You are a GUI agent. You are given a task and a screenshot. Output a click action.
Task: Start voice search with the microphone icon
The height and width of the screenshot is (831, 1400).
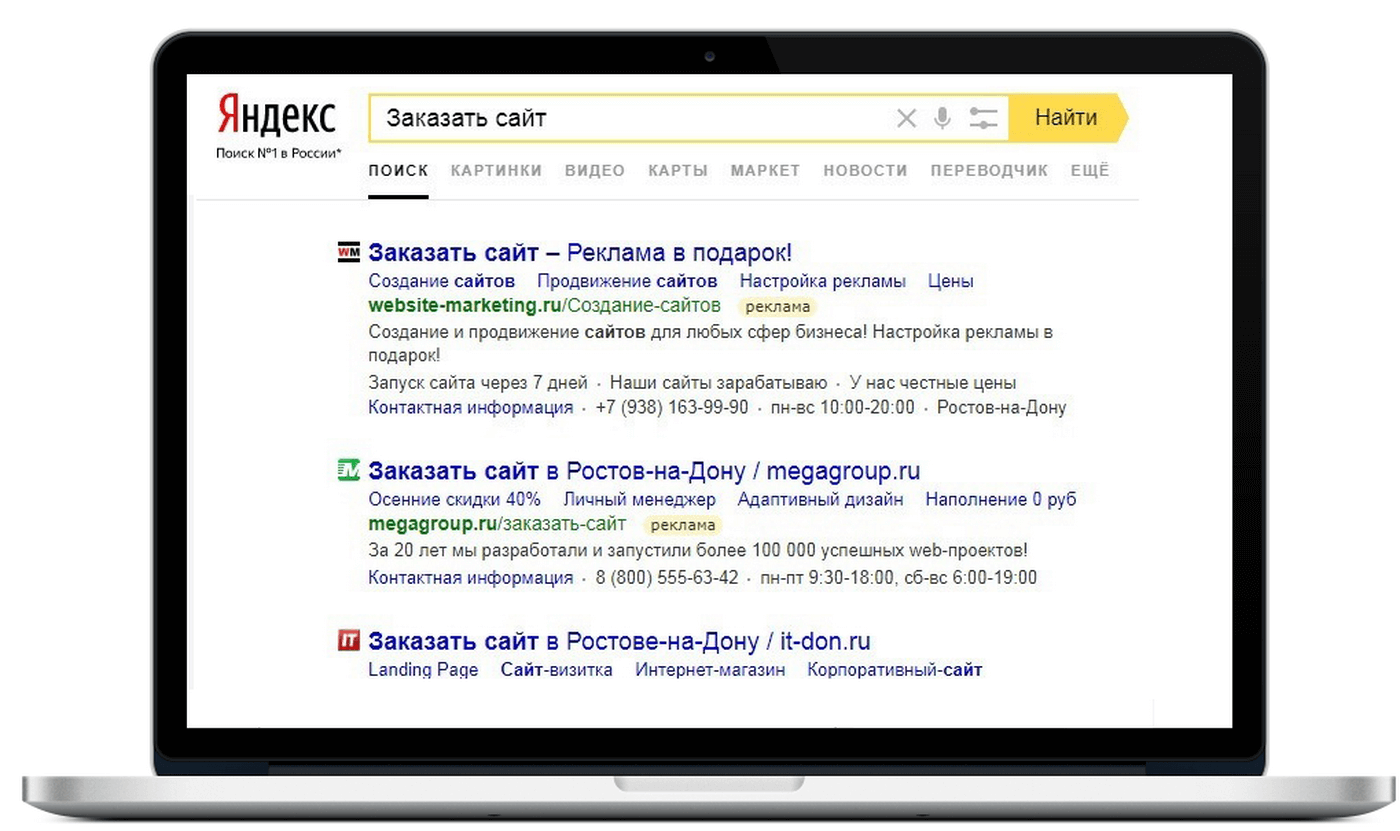[x=942, y=118]
